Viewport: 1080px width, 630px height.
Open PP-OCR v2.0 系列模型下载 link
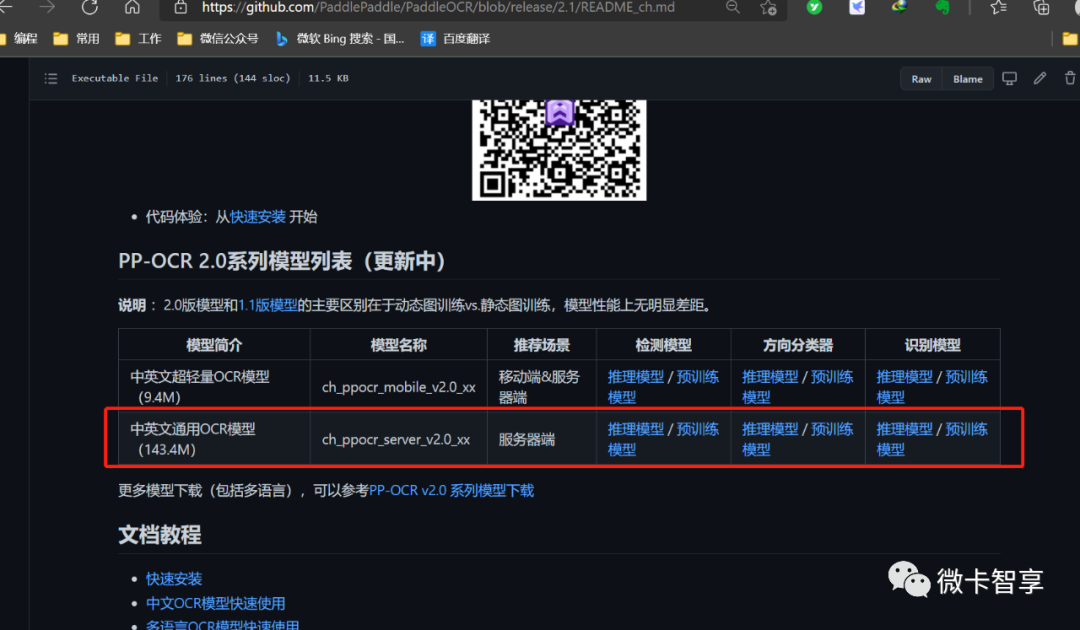pyautogui.click(x=451, y=490)
